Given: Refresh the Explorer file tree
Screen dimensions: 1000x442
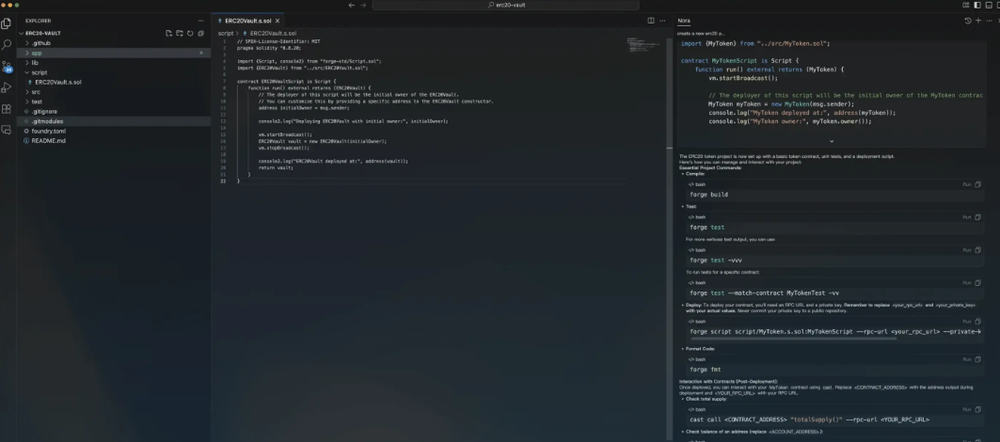Looking at the screenshot, I should tap(189, 33).
